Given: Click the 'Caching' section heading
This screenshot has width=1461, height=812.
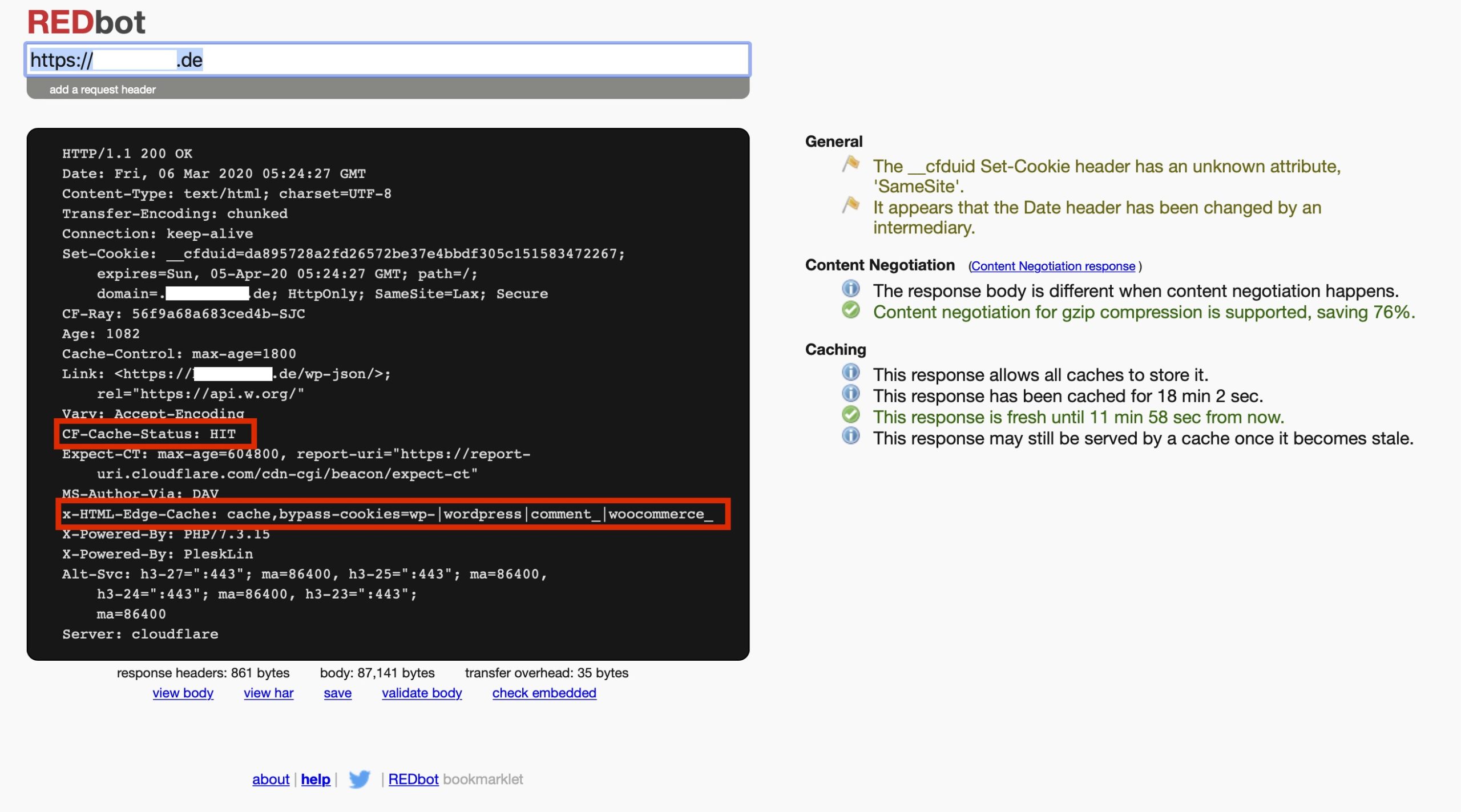Looking at the screenshot, I should (x=836, y=349).
